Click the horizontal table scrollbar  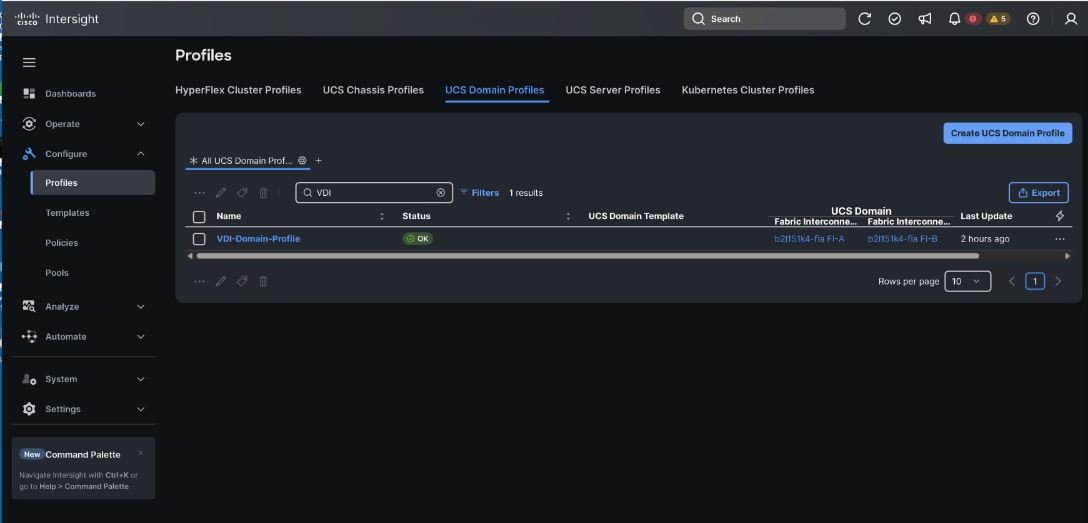pos(588,256)
